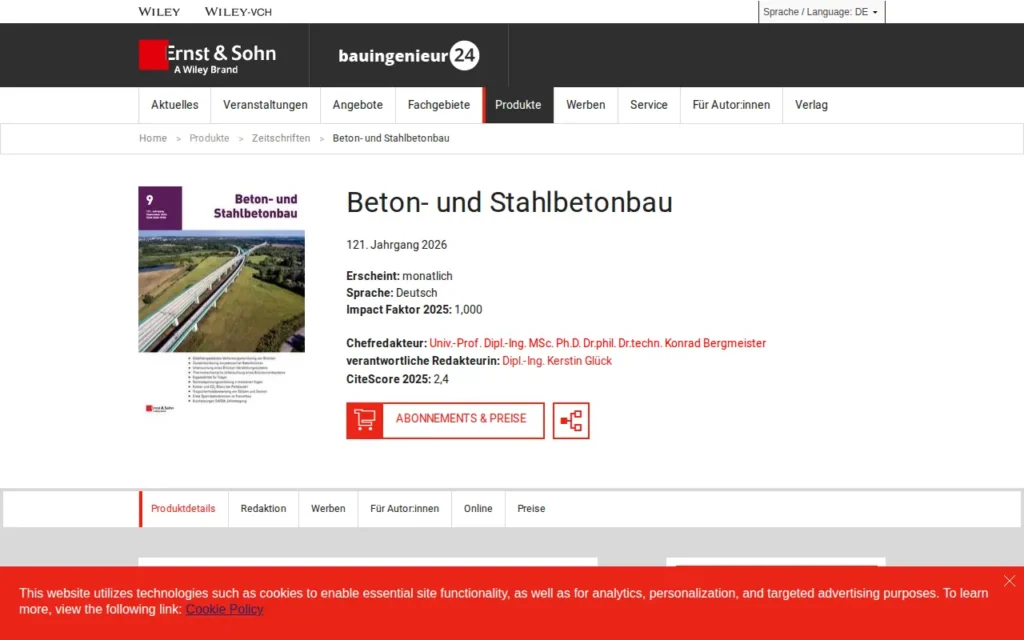Click Abonnements & Preise button
The width and height of the screenshot is (1024, 640).
(445, 421)
